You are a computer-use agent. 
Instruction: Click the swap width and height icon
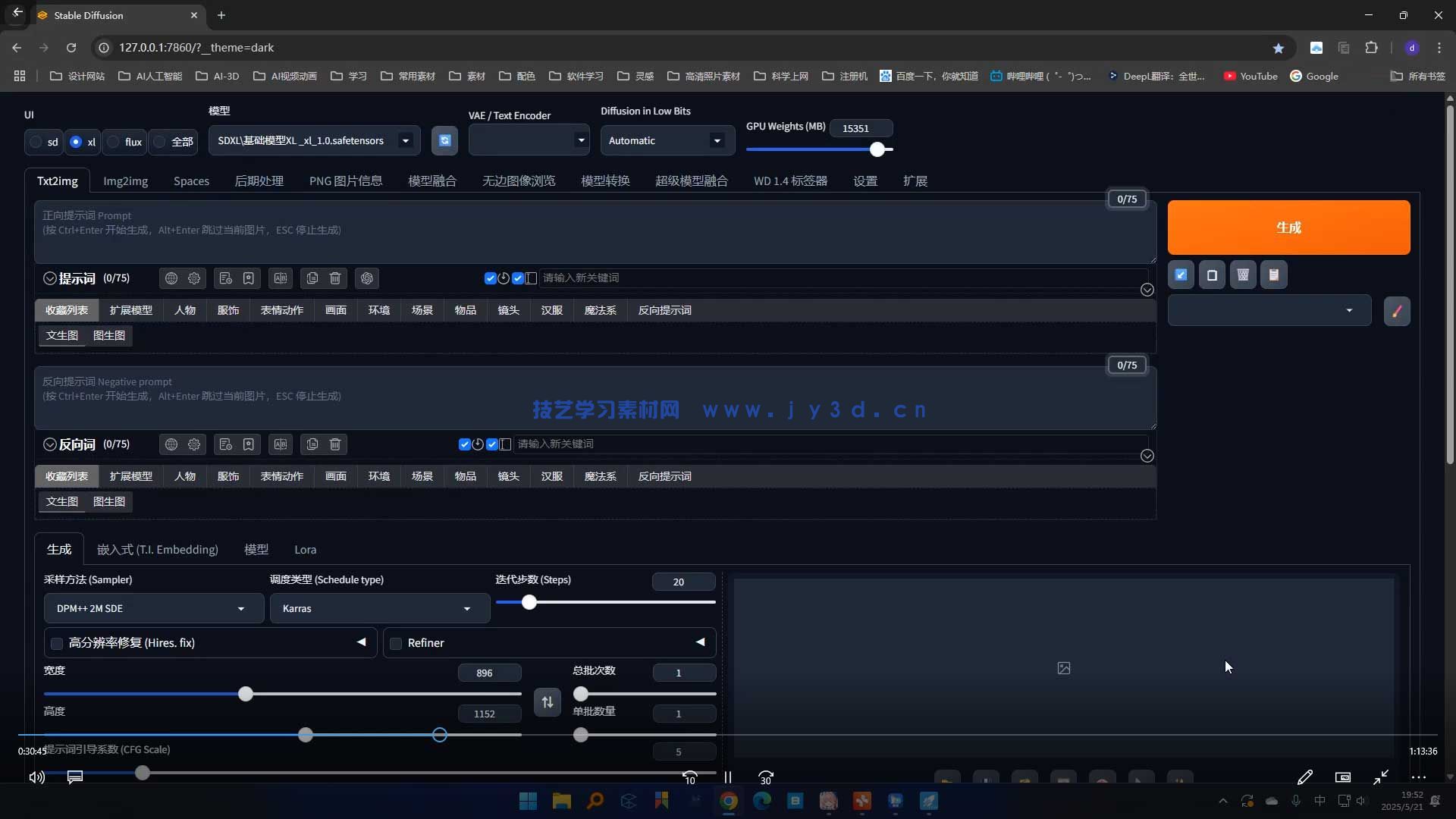pyautogui.click(x=547, y=702)
